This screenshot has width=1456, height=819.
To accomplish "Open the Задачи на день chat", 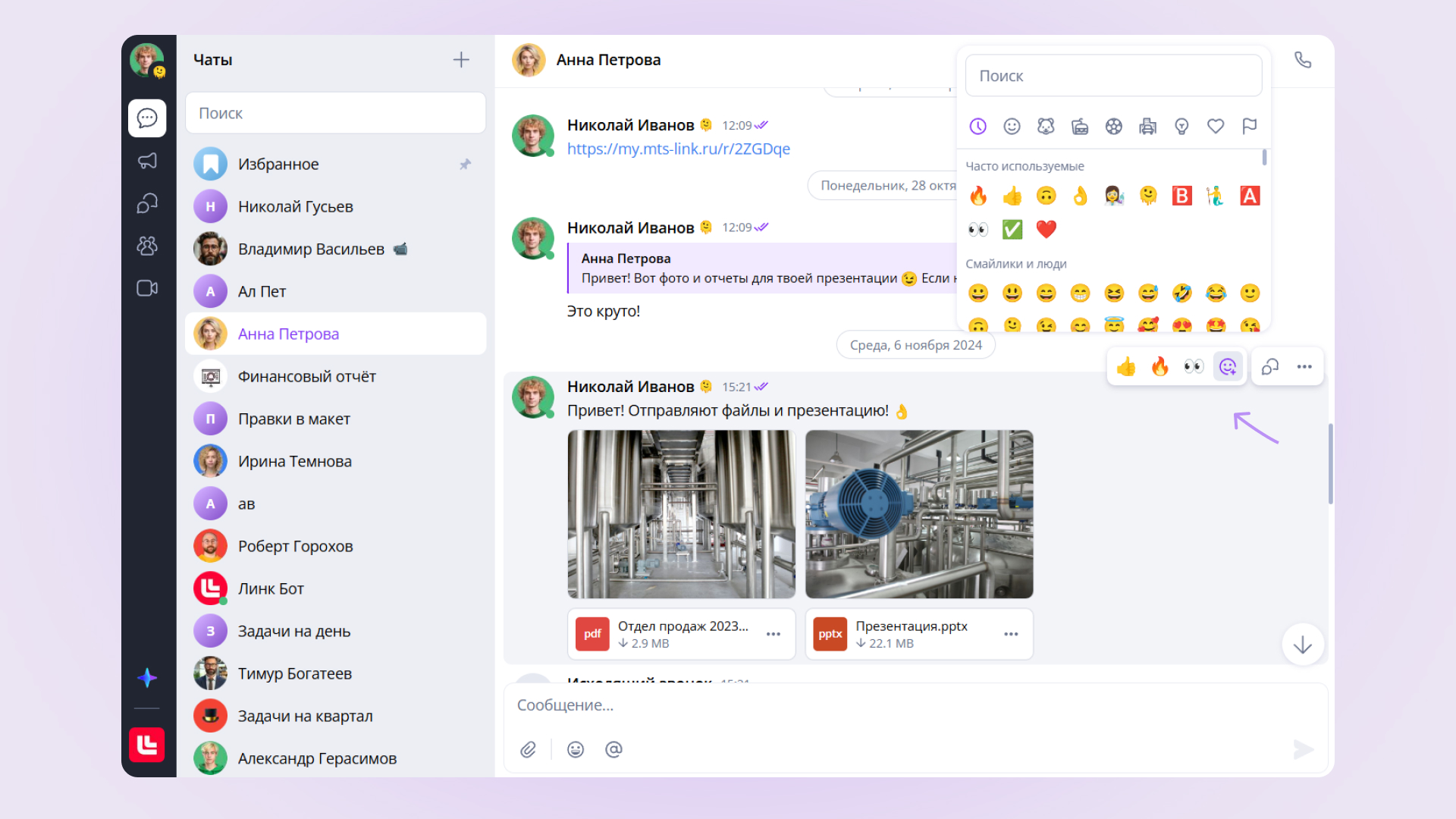I will click(335, 631).
